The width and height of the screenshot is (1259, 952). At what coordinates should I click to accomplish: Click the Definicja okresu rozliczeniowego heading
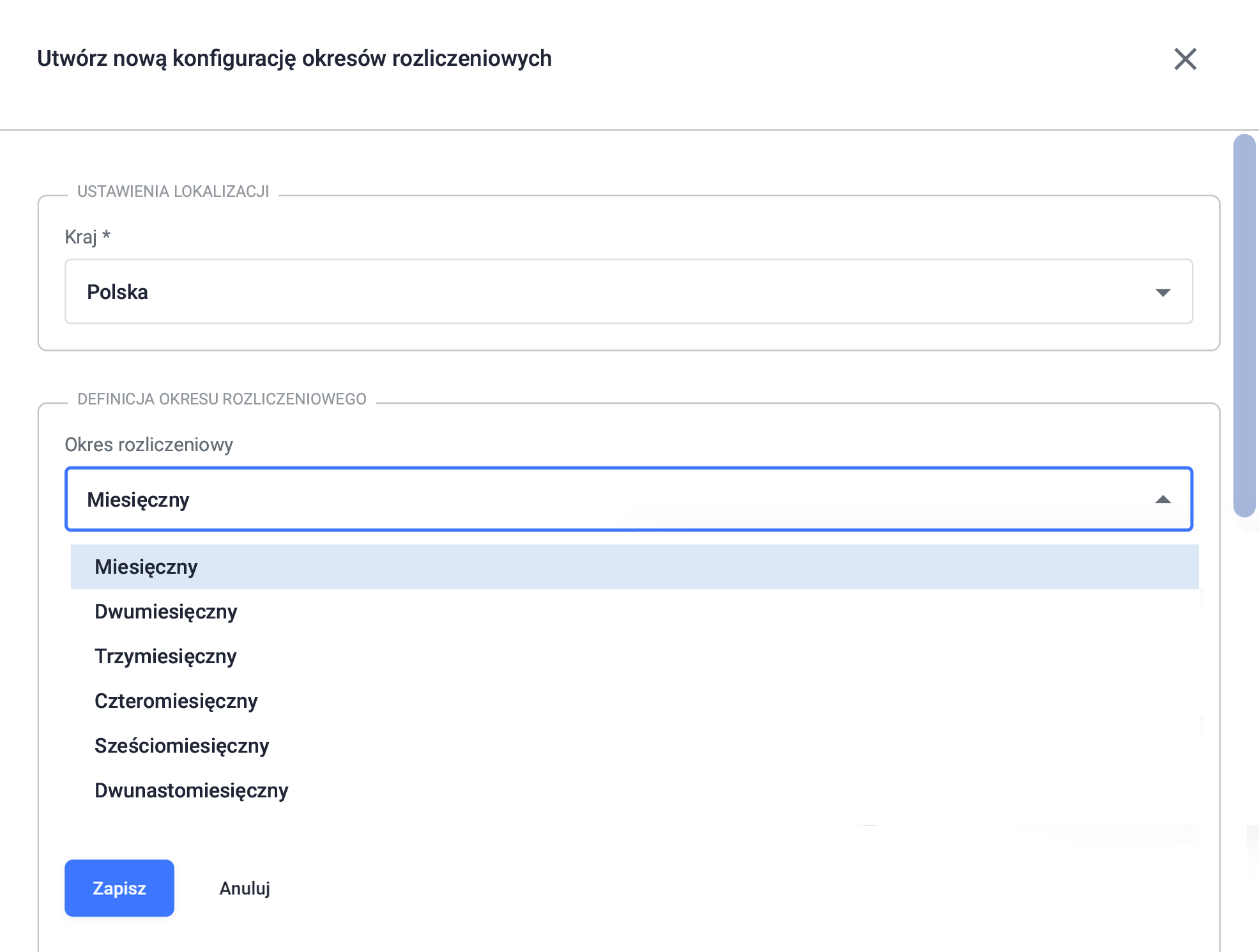222,399
